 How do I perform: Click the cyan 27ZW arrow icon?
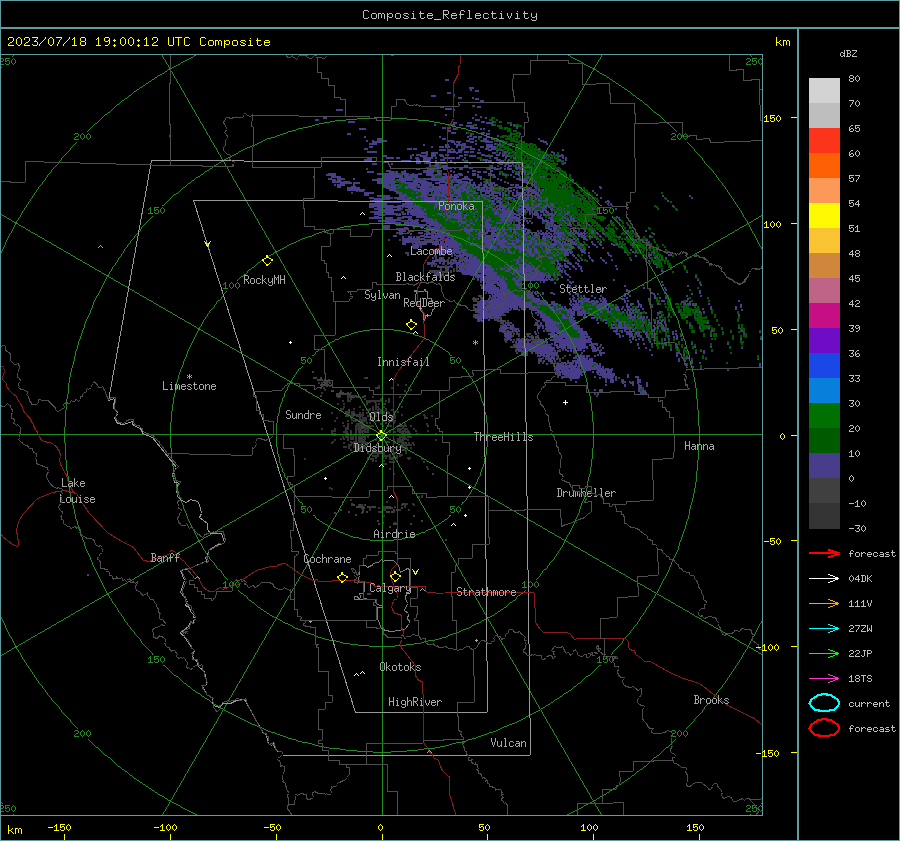pyautogui.click(x=824, y=629)
